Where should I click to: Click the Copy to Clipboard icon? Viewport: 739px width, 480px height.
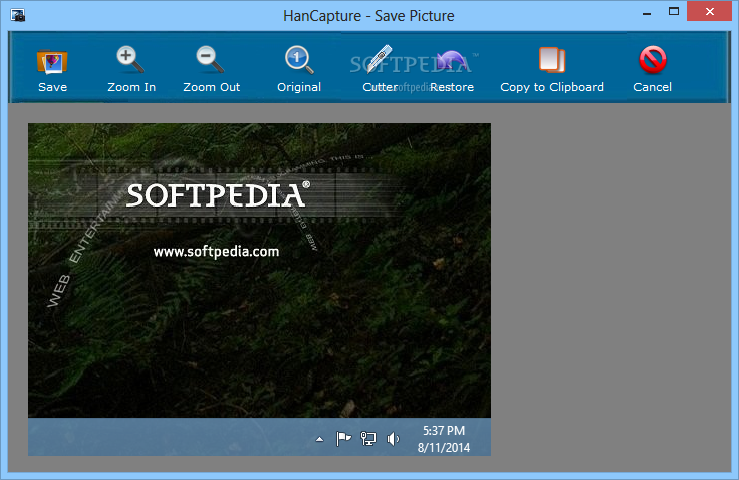tap(552, 60)
